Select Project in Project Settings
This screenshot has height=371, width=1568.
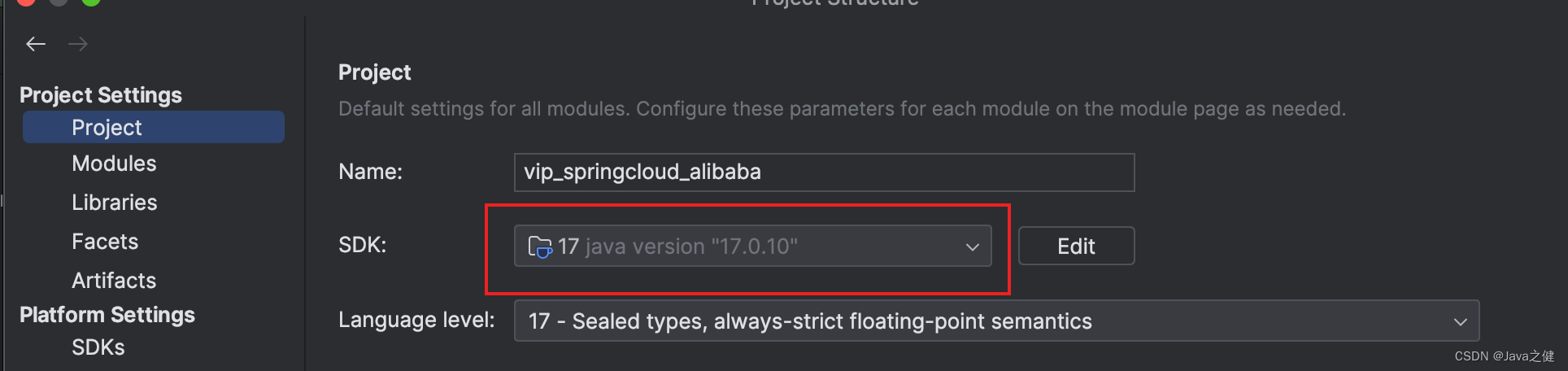107,128
